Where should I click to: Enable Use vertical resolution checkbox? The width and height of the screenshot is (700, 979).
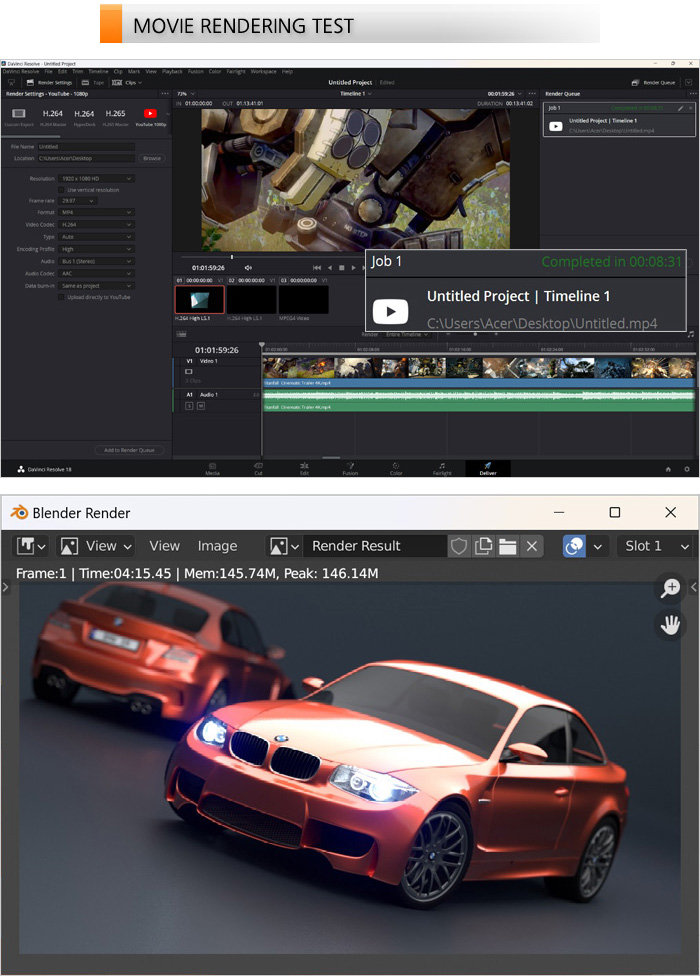click(x=61, y=190)
